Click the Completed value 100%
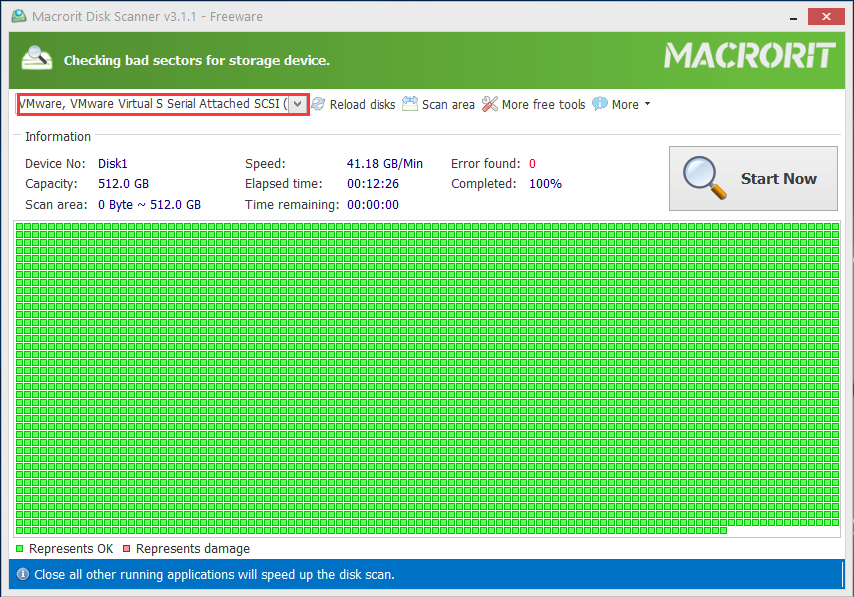854x597 pixels. click(545, 184)
